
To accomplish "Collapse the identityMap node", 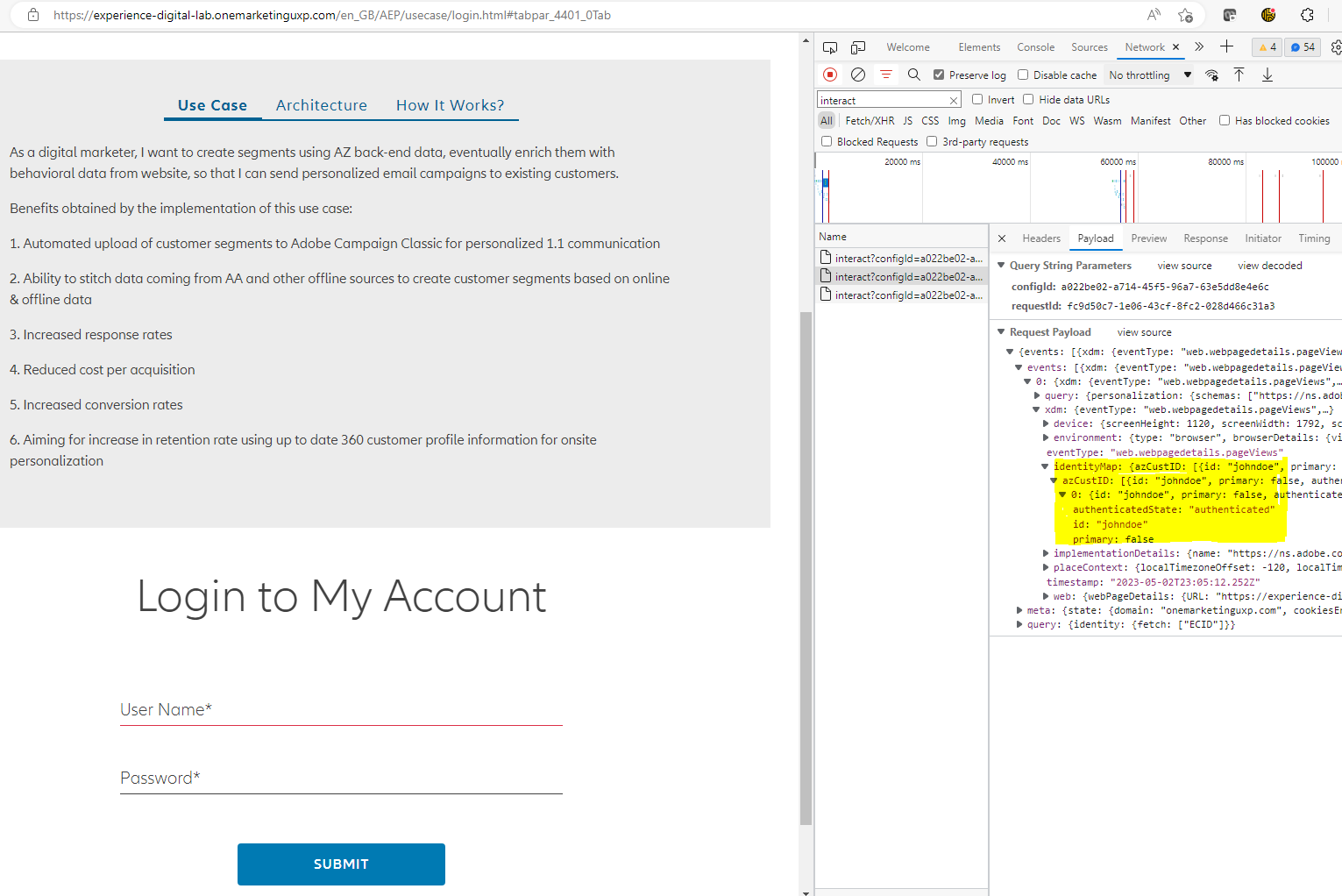I will tap(1045, 466).
